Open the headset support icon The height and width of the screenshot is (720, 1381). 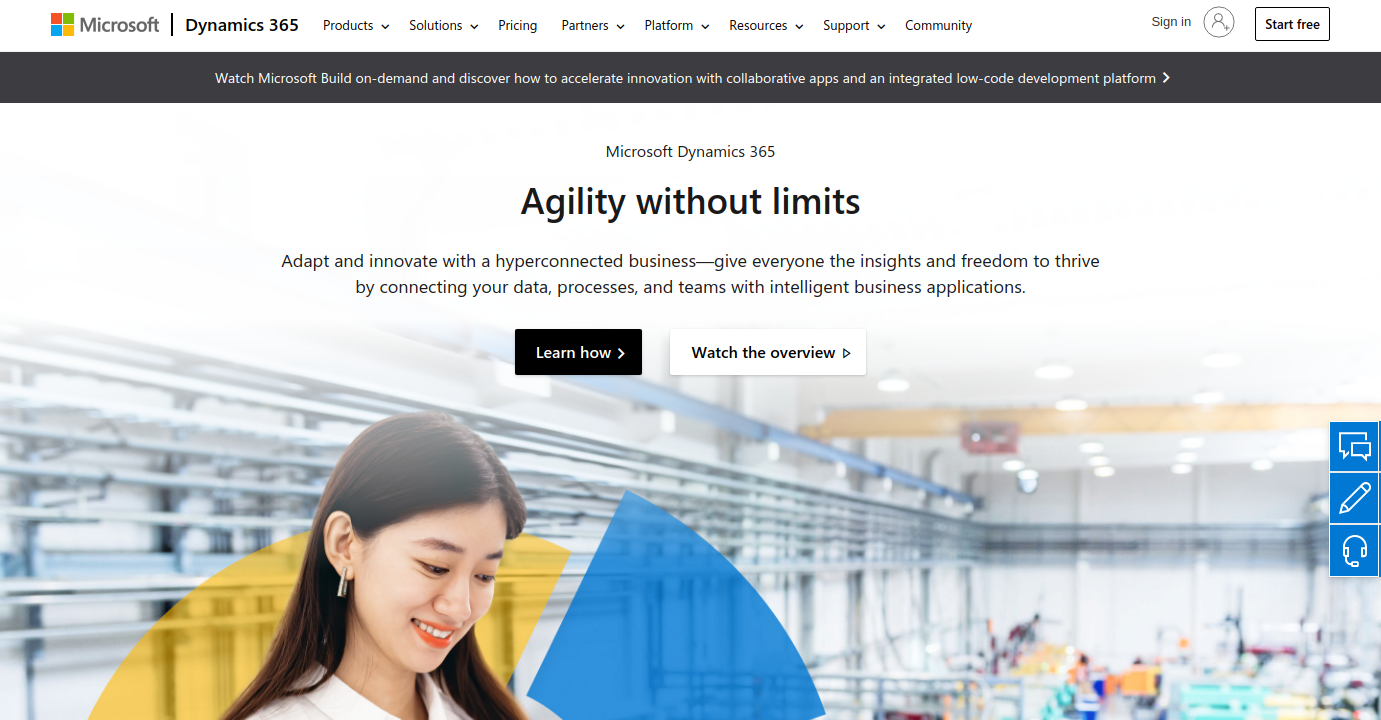tap(1355, 550)
